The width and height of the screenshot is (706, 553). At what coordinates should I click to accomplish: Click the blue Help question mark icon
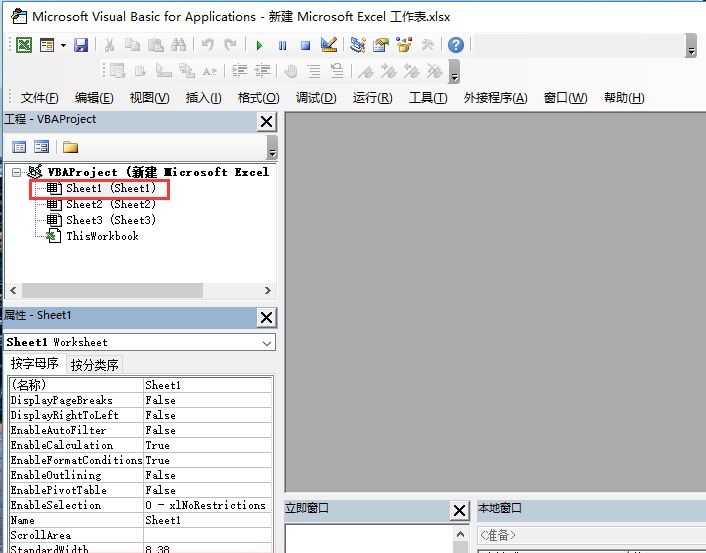456,45
